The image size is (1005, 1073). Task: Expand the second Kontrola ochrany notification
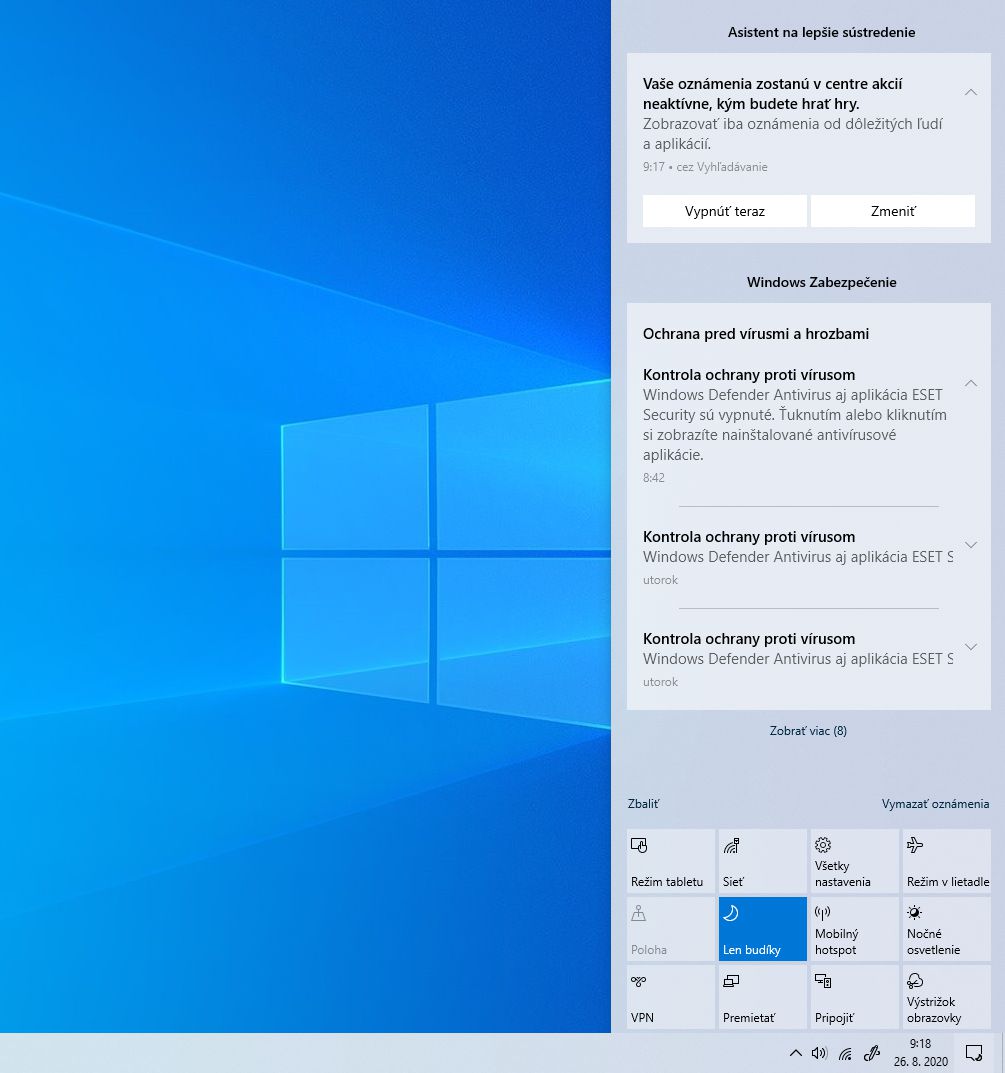click(971, 545)
